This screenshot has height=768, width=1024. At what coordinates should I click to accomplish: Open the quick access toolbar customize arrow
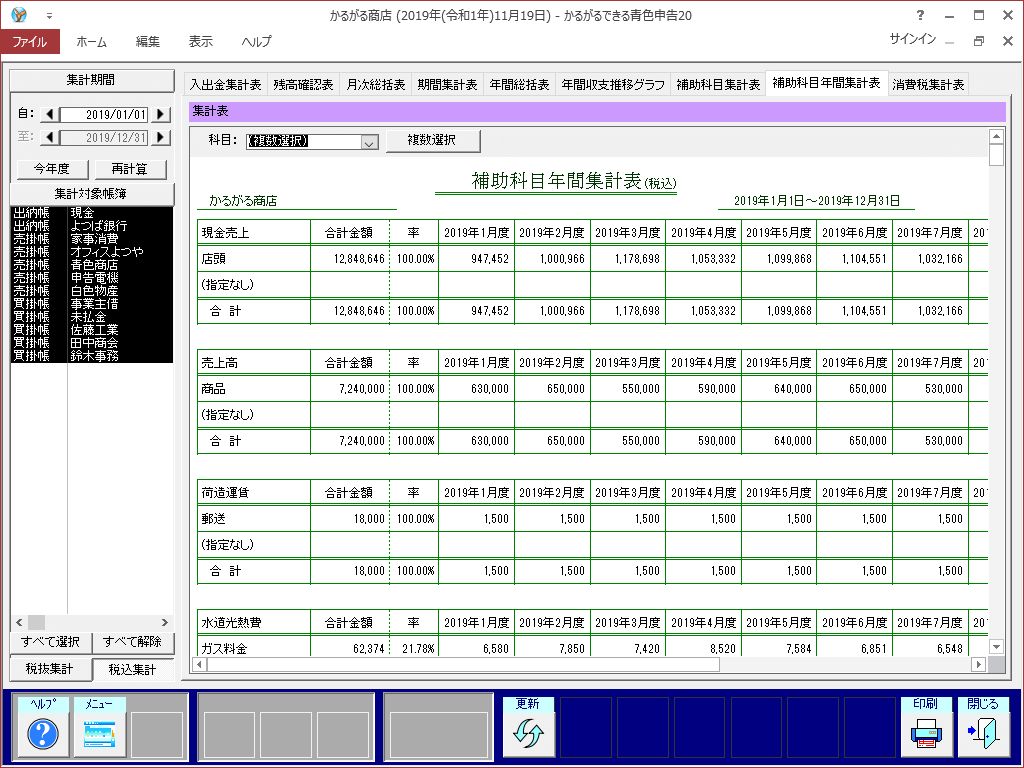[x=49, y=15]
